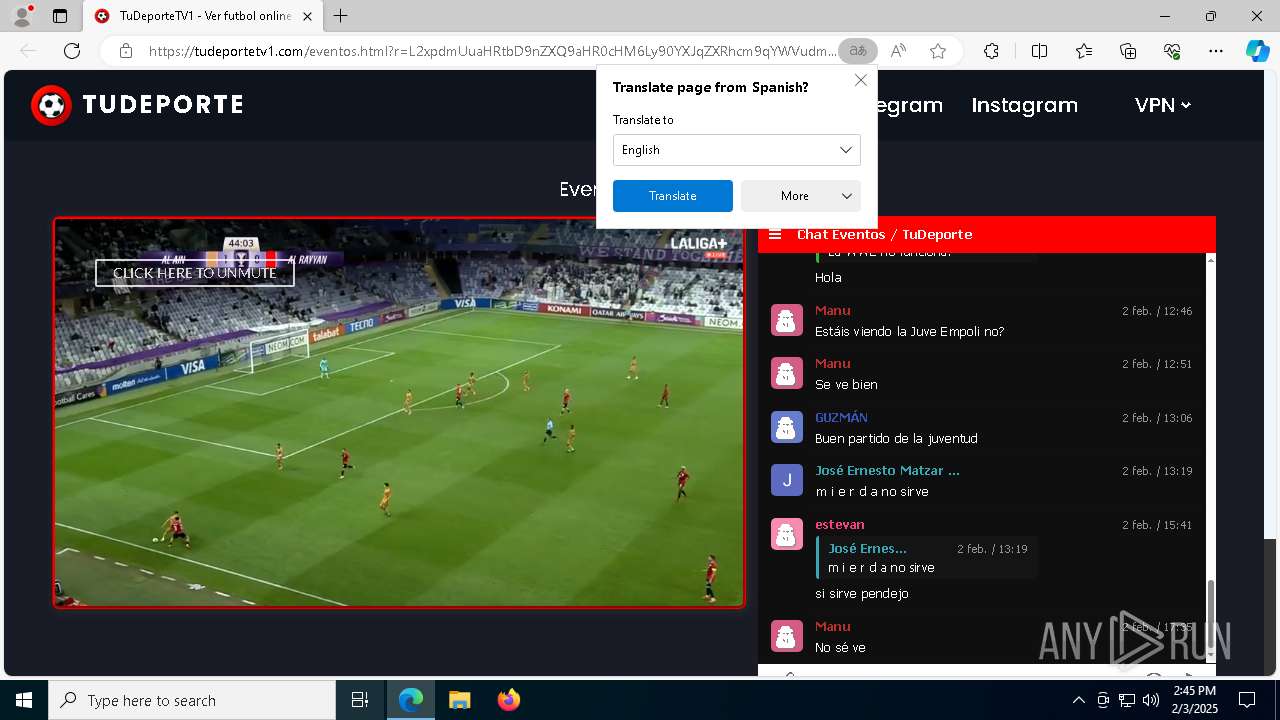
Task: Open Task View on the taskbar
Action: (x=360, y=700)
